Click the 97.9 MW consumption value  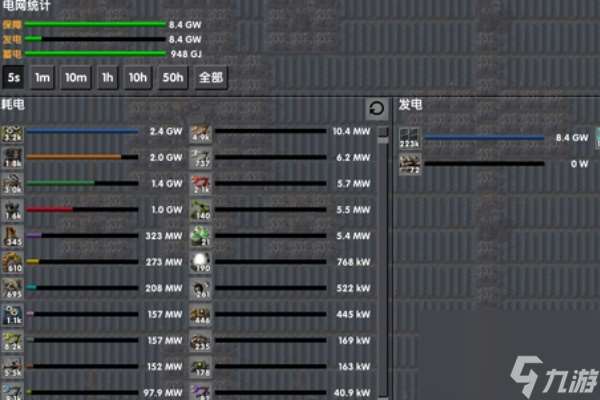coord(163,393)
